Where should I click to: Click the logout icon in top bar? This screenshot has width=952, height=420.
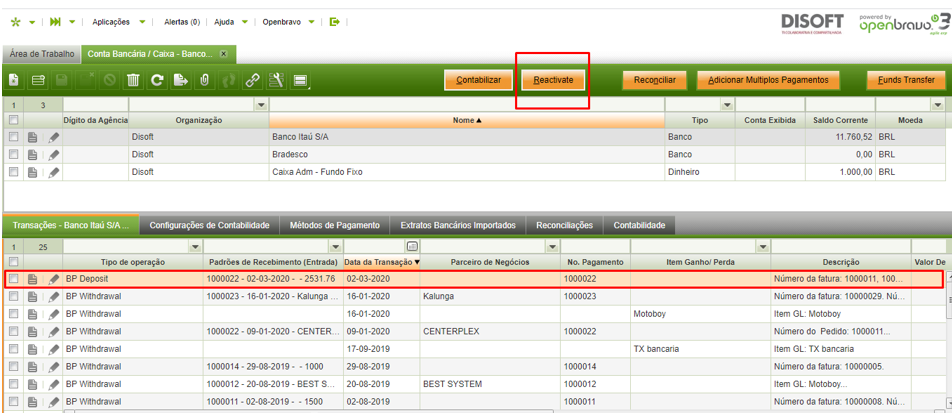point(335,21)
